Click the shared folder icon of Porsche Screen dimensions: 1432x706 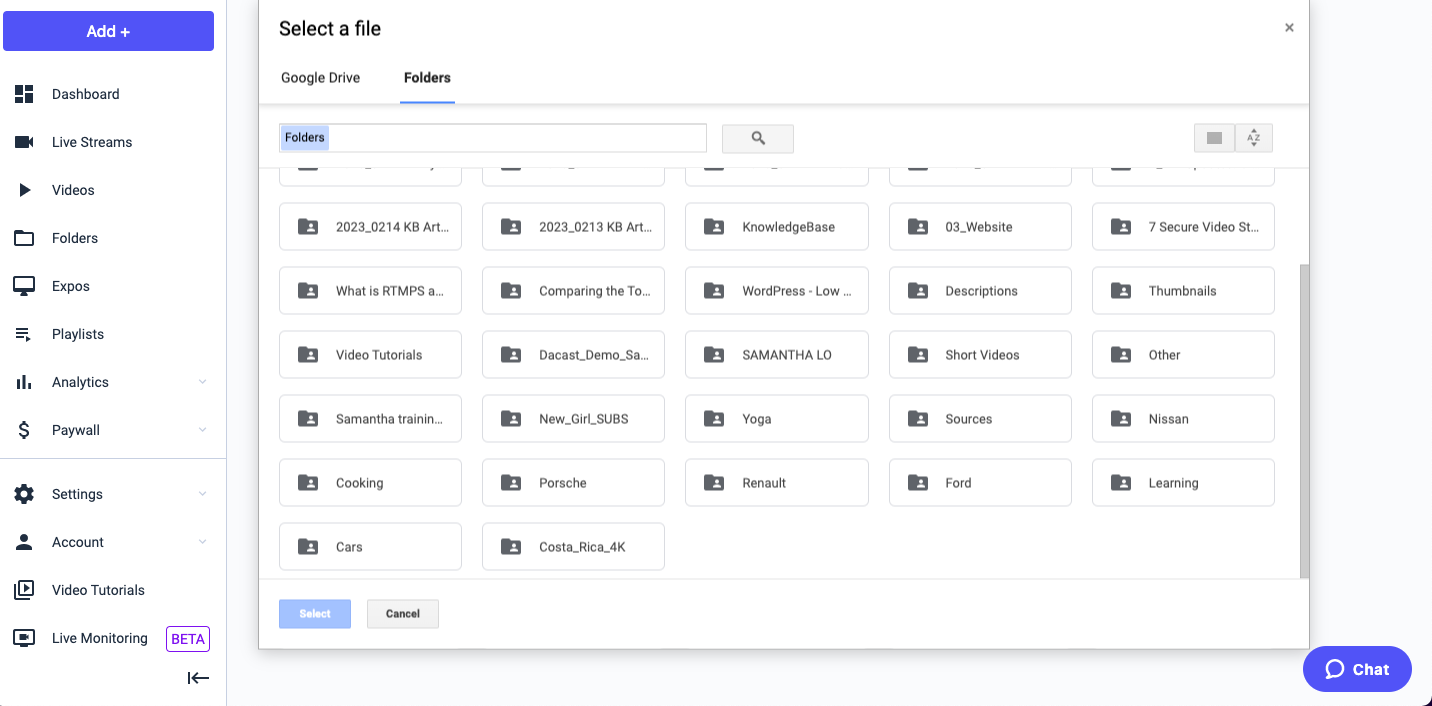coord(511,483)
